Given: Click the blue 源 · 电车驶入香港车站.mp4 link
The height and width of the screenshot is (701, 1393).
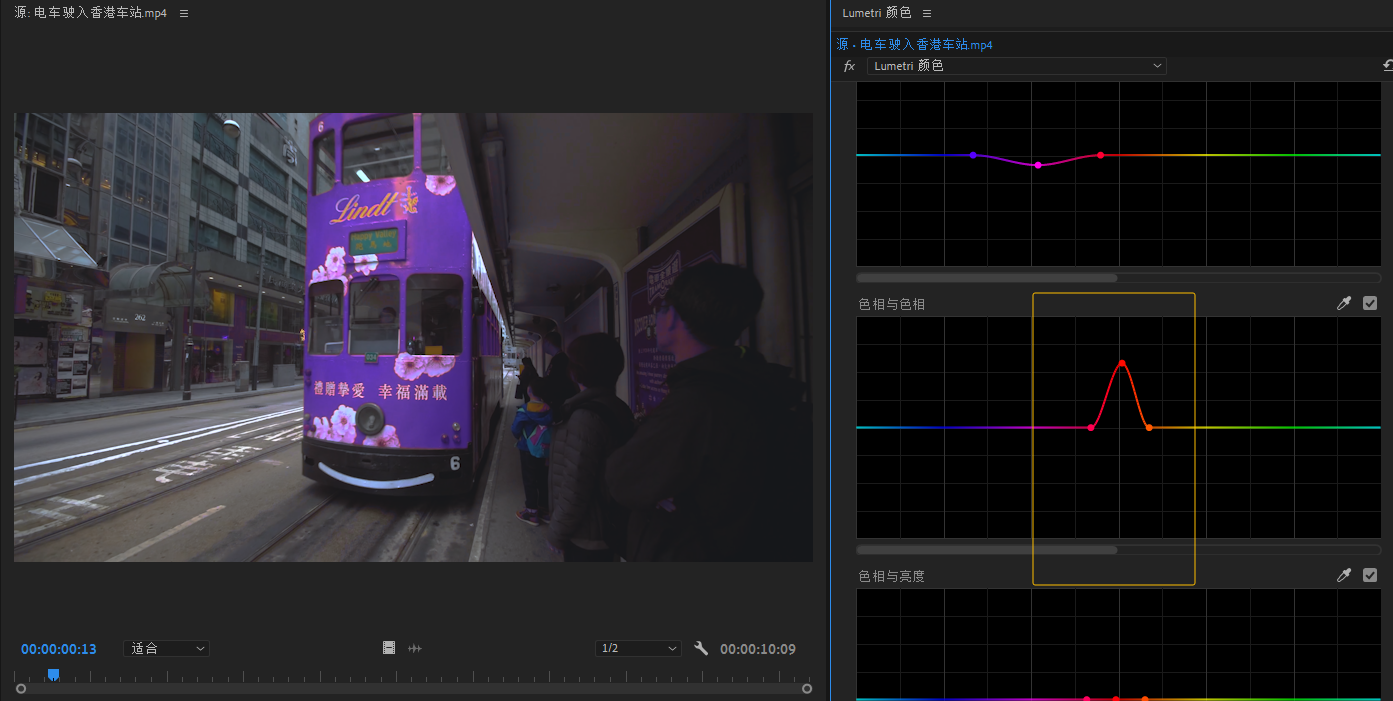Looking at the screenshot, I should pos(915,45).
